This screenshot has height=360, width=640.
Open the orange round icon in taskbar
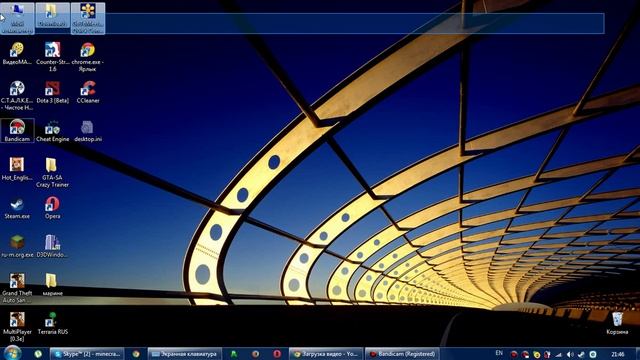tap(255, 354)
